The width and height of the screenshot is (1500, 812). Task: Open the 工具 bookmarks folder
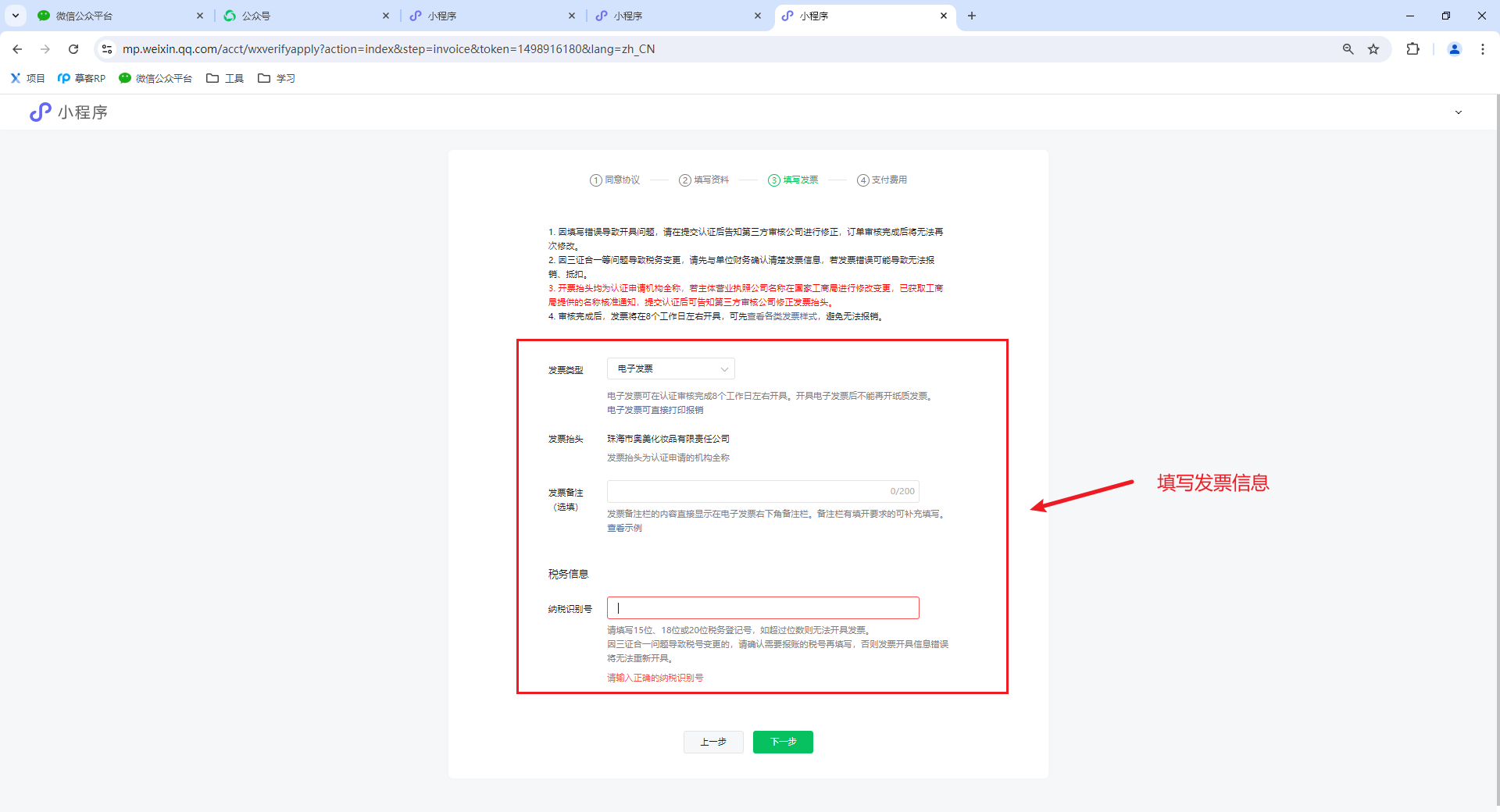point(225,78)
